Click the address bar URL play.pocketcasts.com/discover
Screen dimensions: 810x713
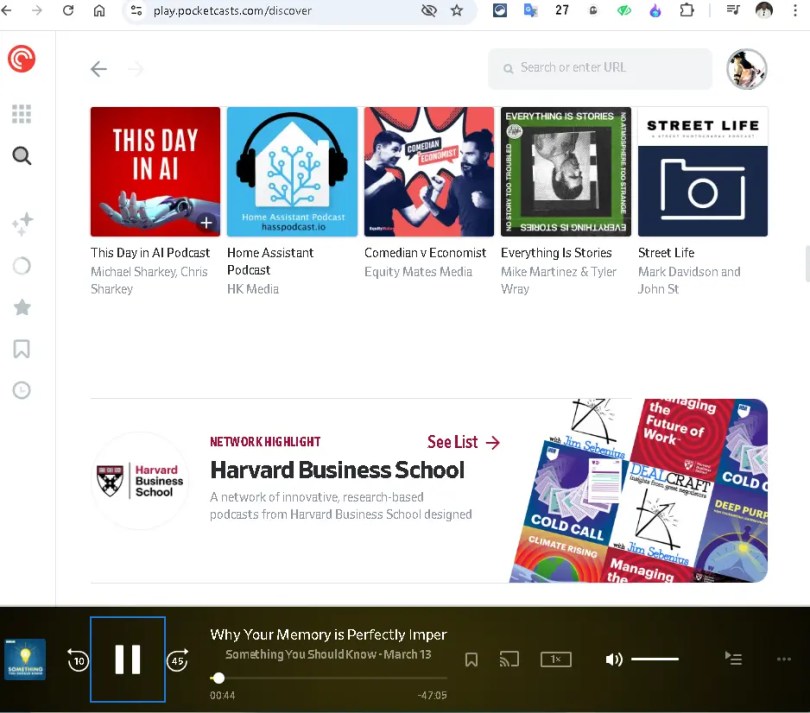coord(232,11)
